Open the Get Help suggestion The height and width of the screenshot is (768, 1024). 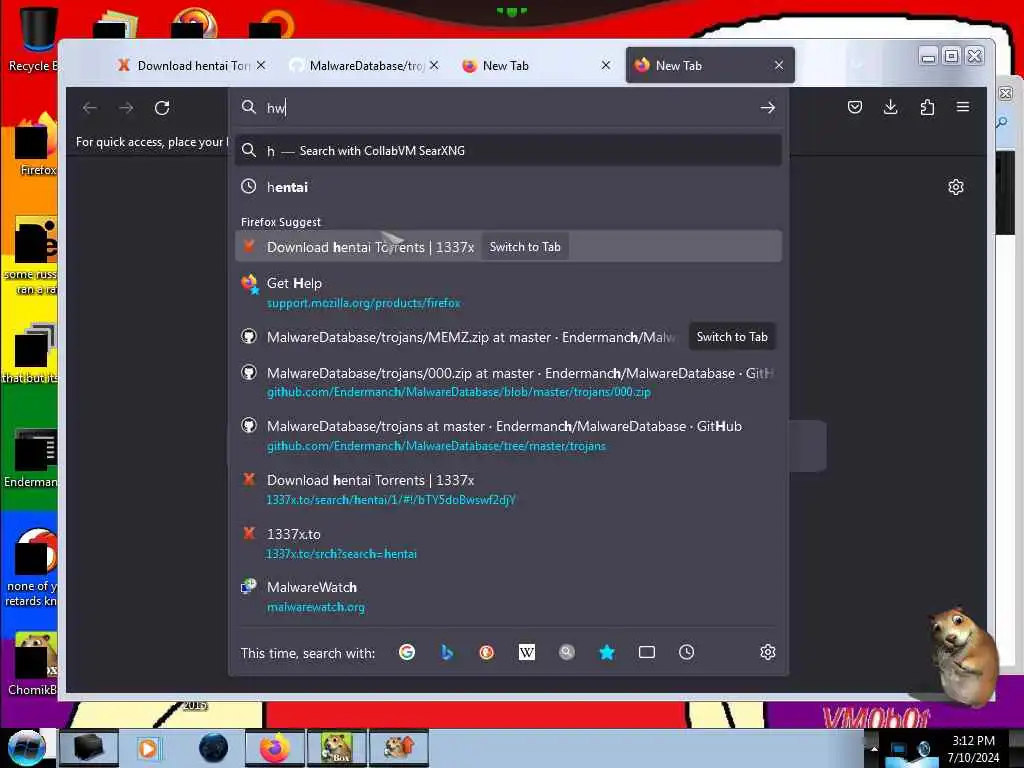point(294,283)
